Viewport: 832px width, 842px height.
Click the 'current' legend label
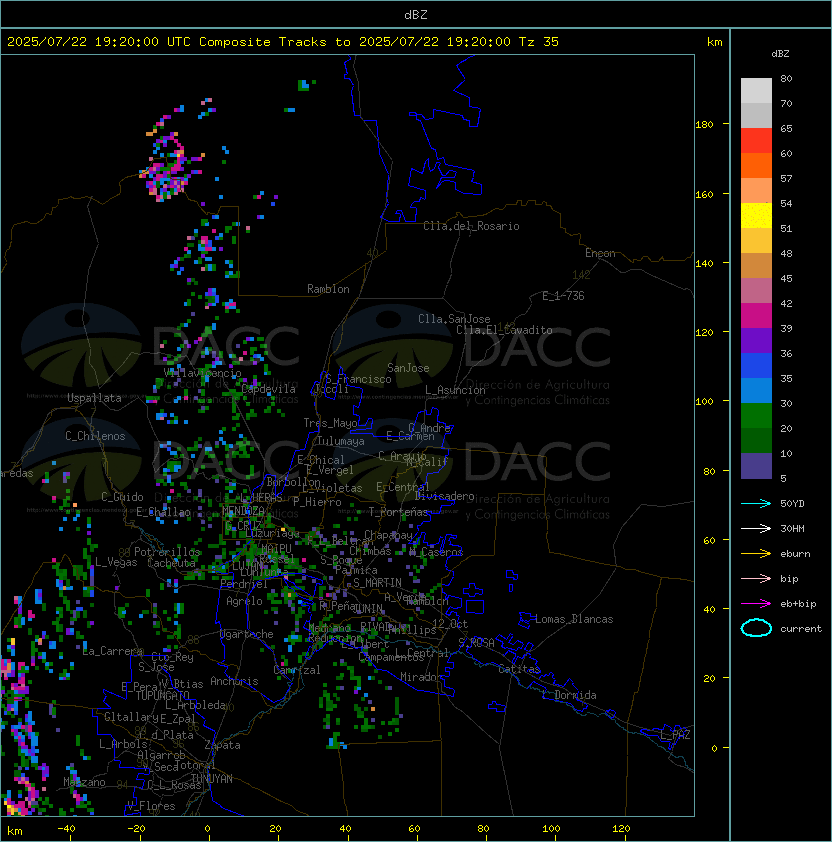point(801,629)
